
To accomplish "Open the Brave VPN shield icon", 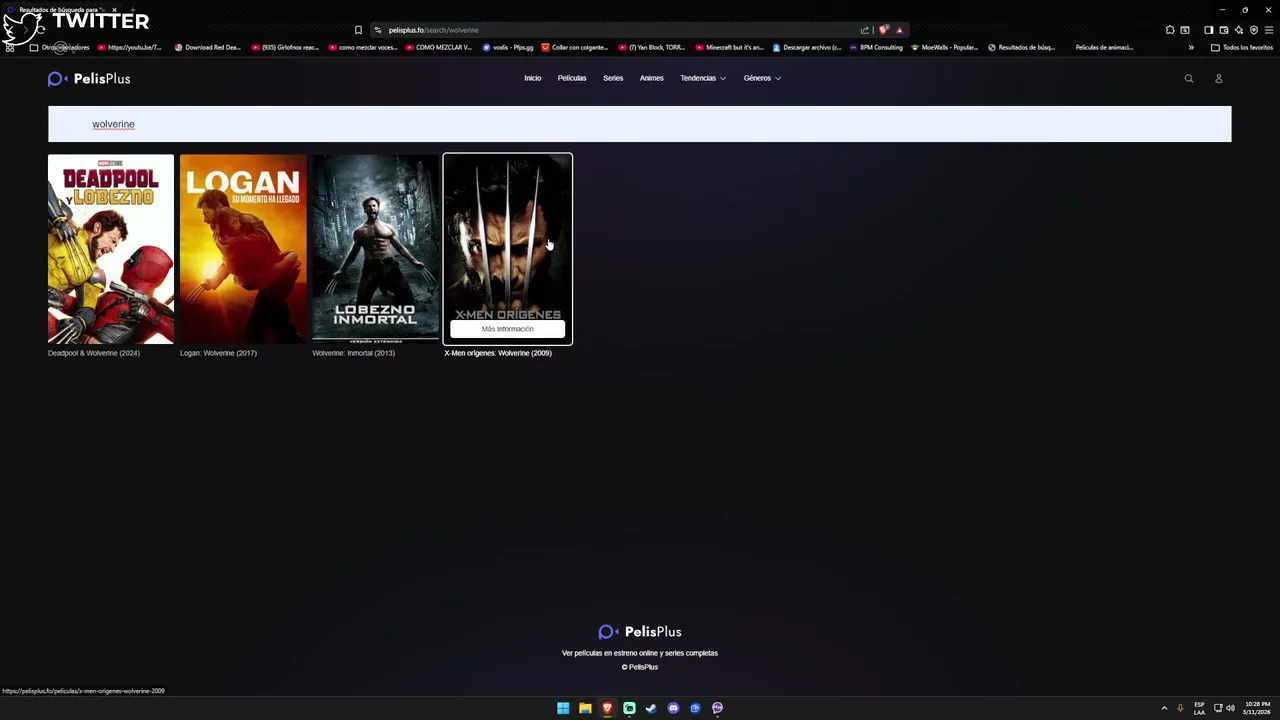I will pos(1254,30).
